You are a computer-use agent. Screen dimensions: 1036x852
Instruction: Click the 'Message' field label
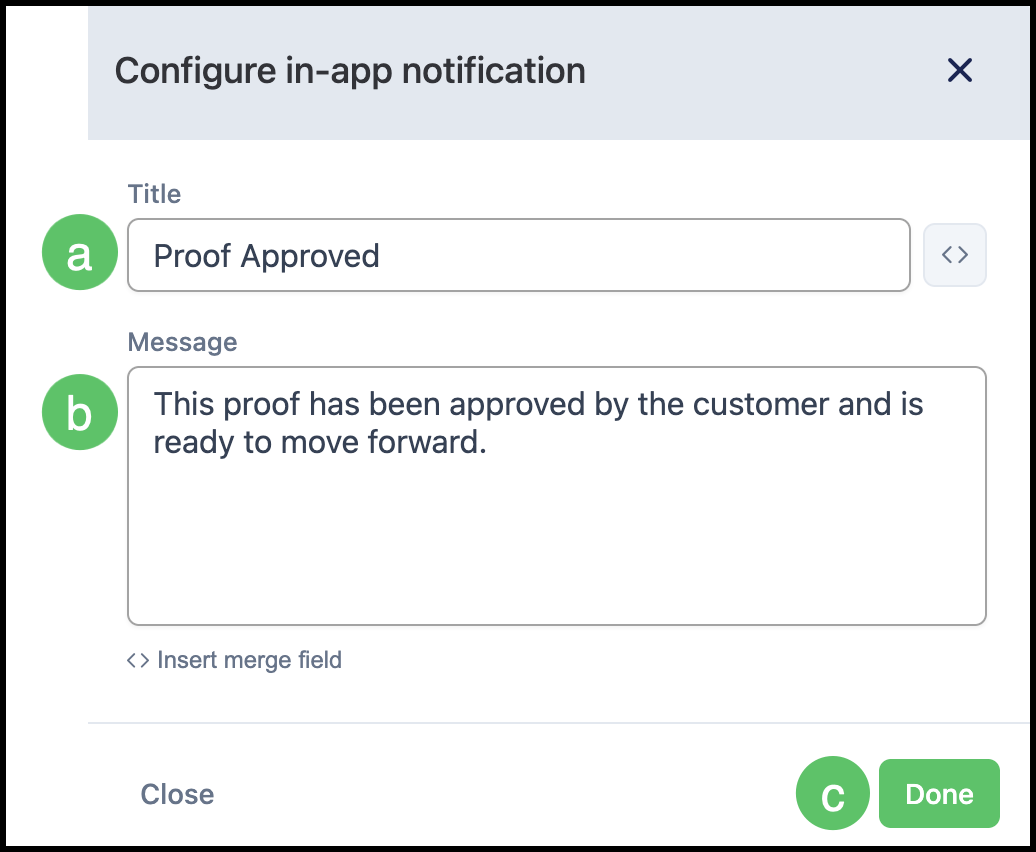coord(182,342)
